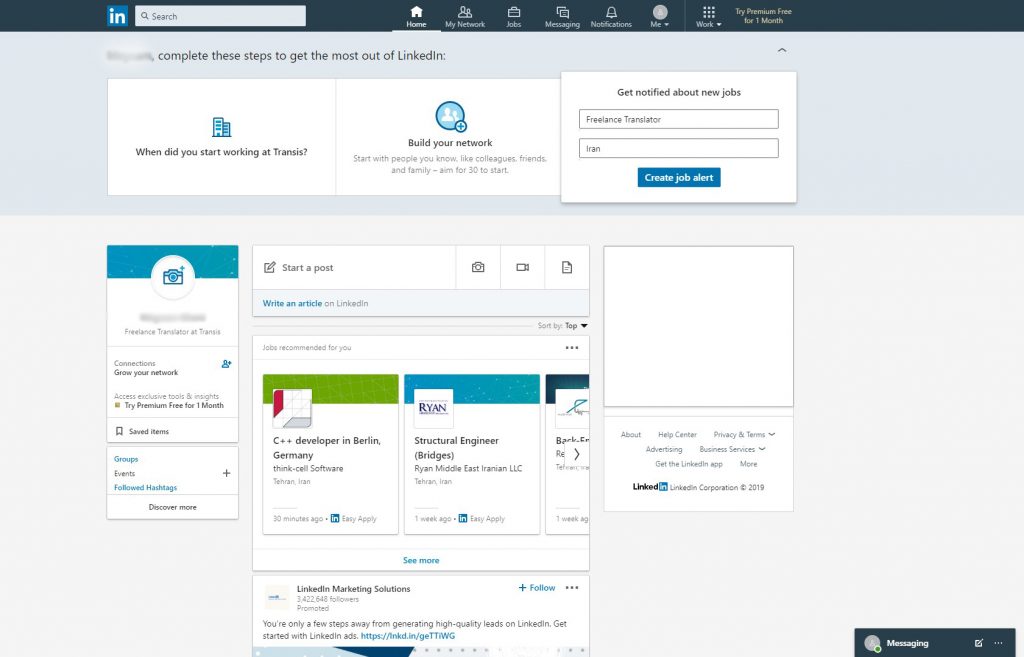The height and width of the screenshot is (657, 1024).
Task: Follow LinkedIn Marketing Solutions
Action: [537, 588]
